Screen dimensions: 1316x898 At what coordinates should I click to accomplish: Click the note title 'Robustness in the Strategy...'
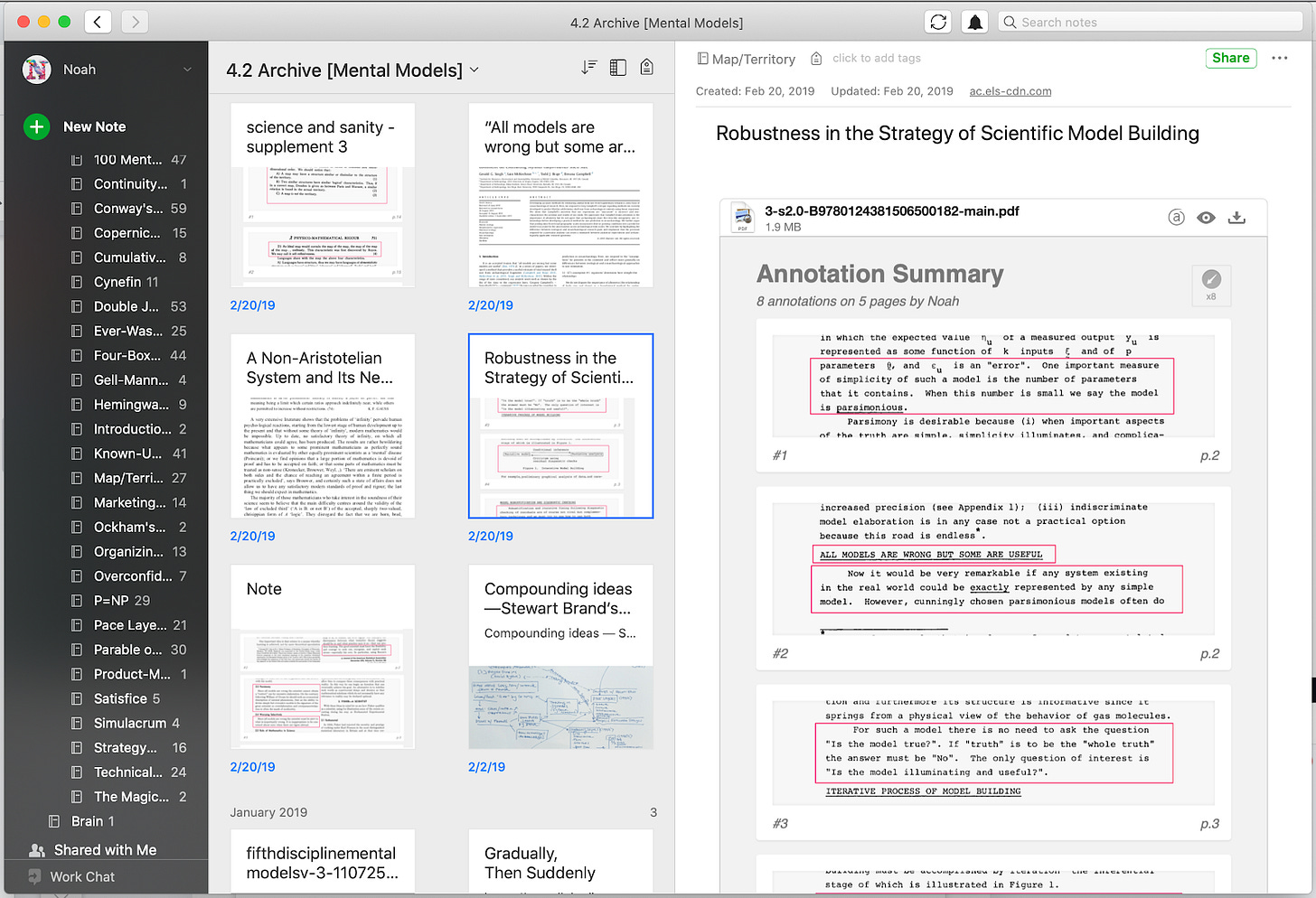pyautogui.click(x=957, y=134)
